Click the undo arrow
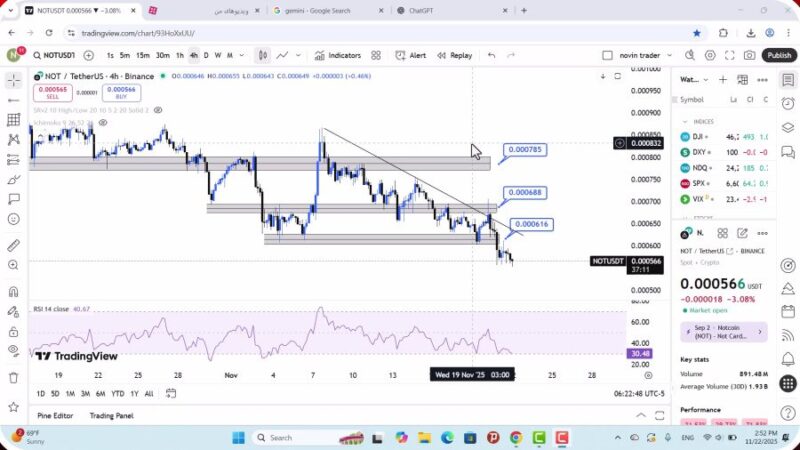The height and width of the screenshot is (450, 800). (491, 55)
